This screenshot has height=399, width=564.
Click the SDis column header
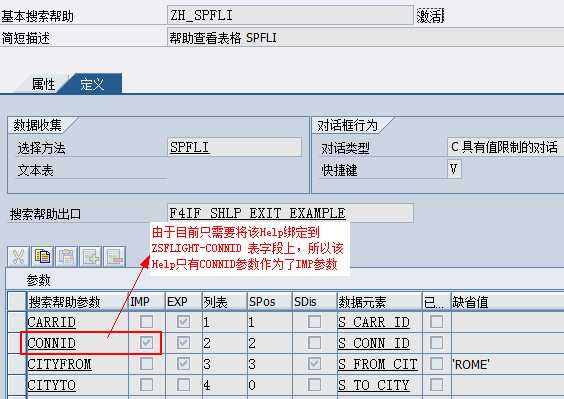click(x=314, y=302)
